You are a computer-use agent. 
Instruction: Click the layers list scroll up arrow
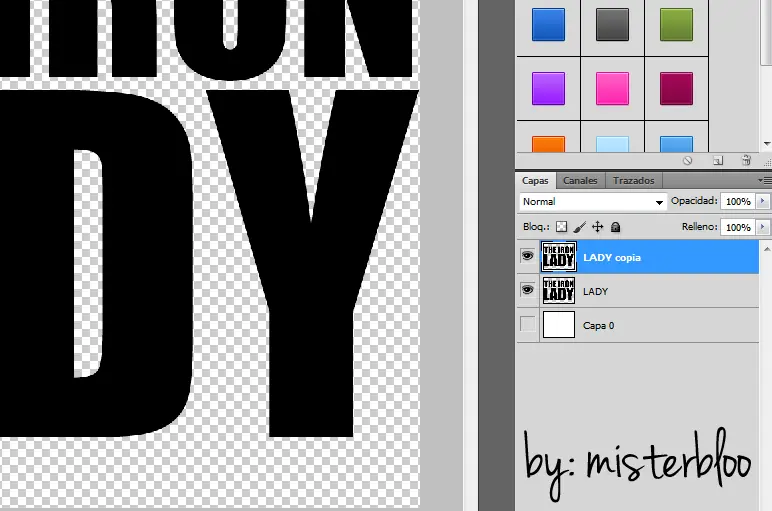click(767, 250)
